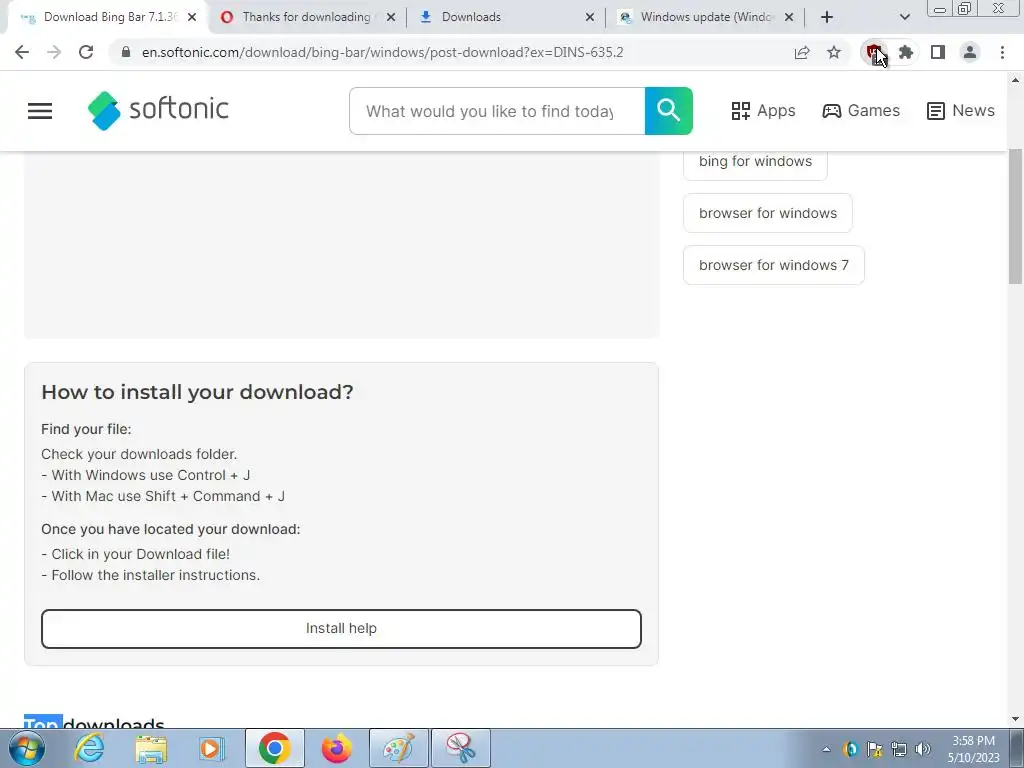
Task: Go back to the previous page
Action: coord(22,52)
